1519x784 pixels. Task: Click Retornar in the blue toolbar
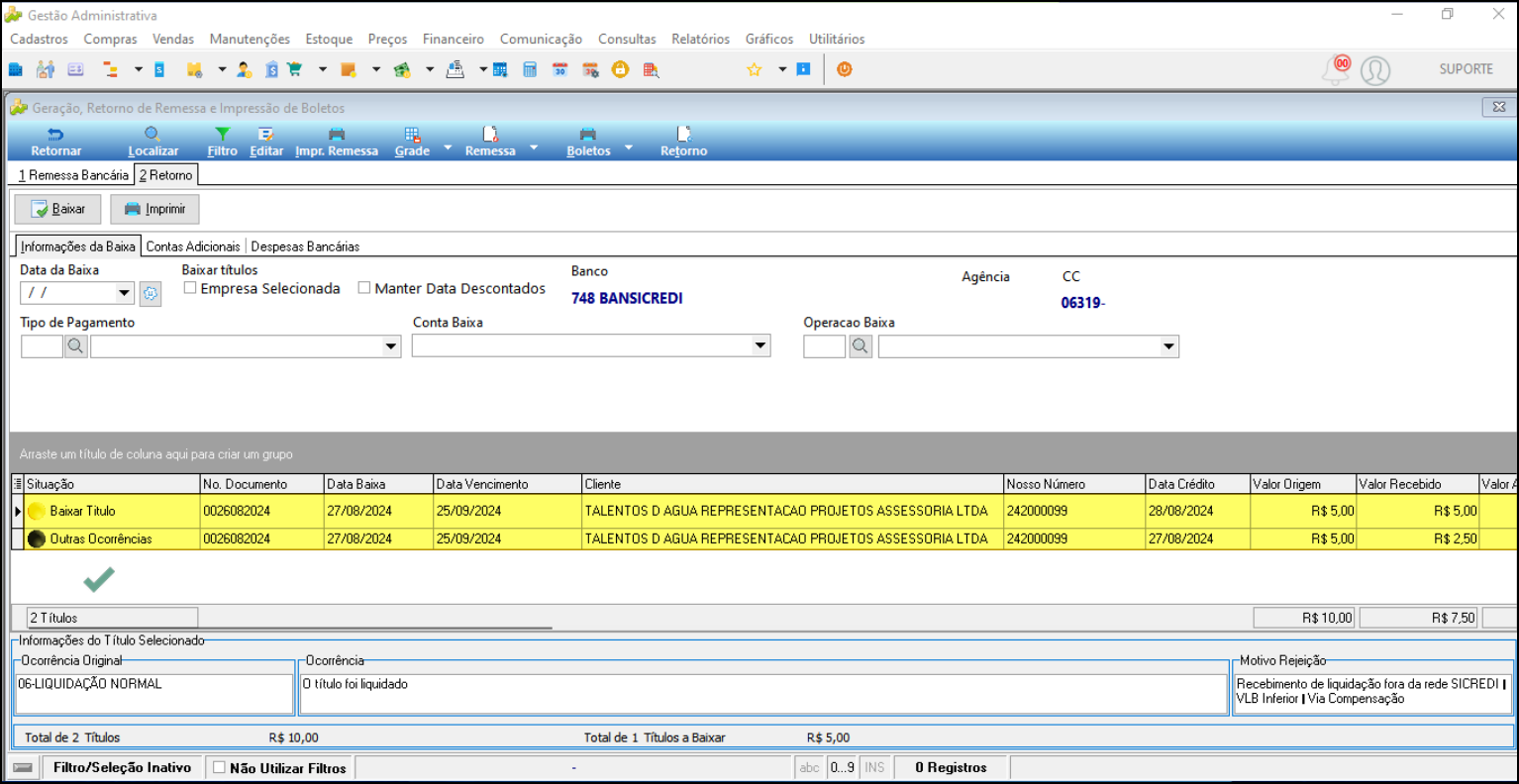tap(56, 143)
